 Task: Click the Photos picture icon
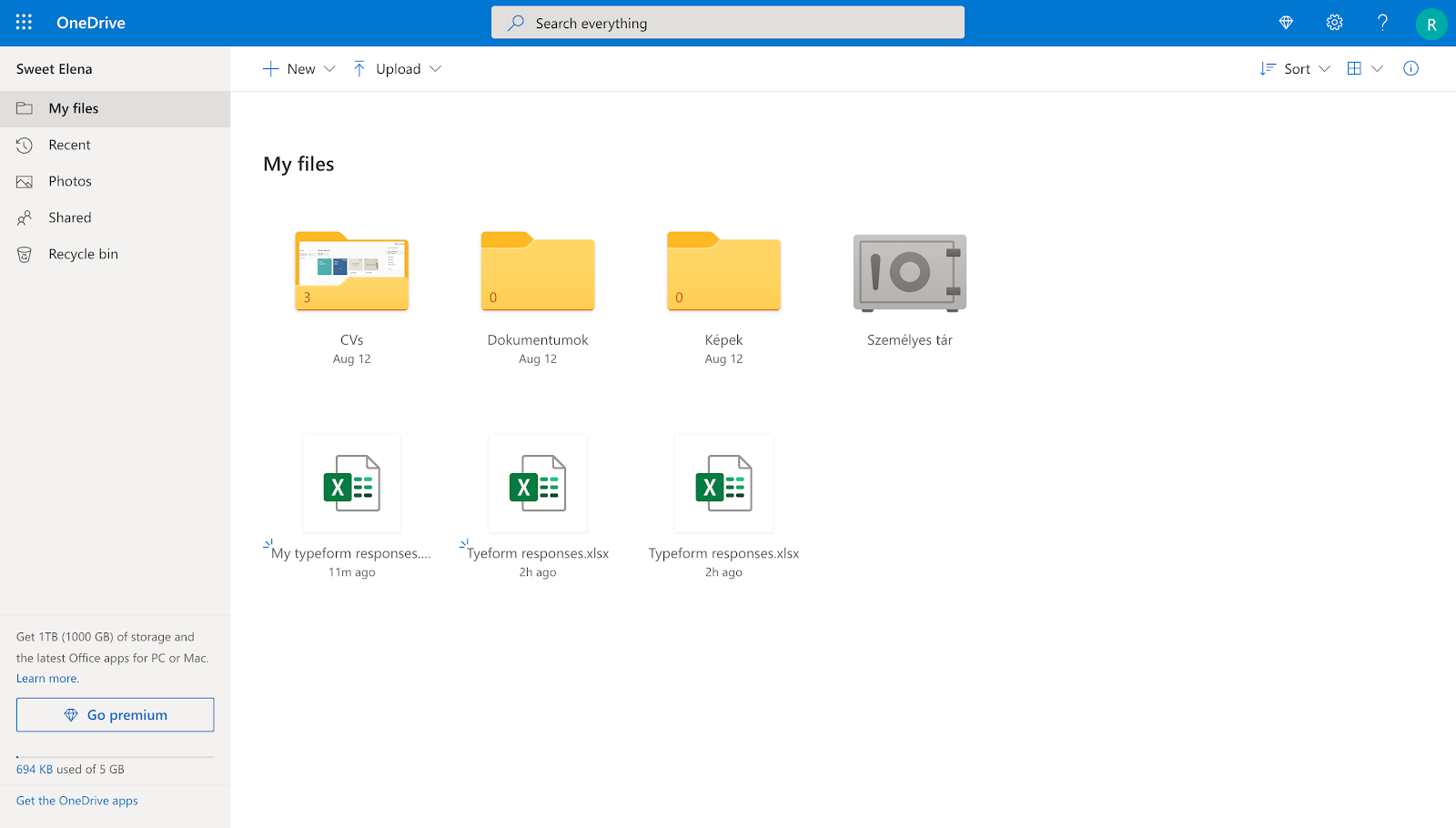coord(25,182)
